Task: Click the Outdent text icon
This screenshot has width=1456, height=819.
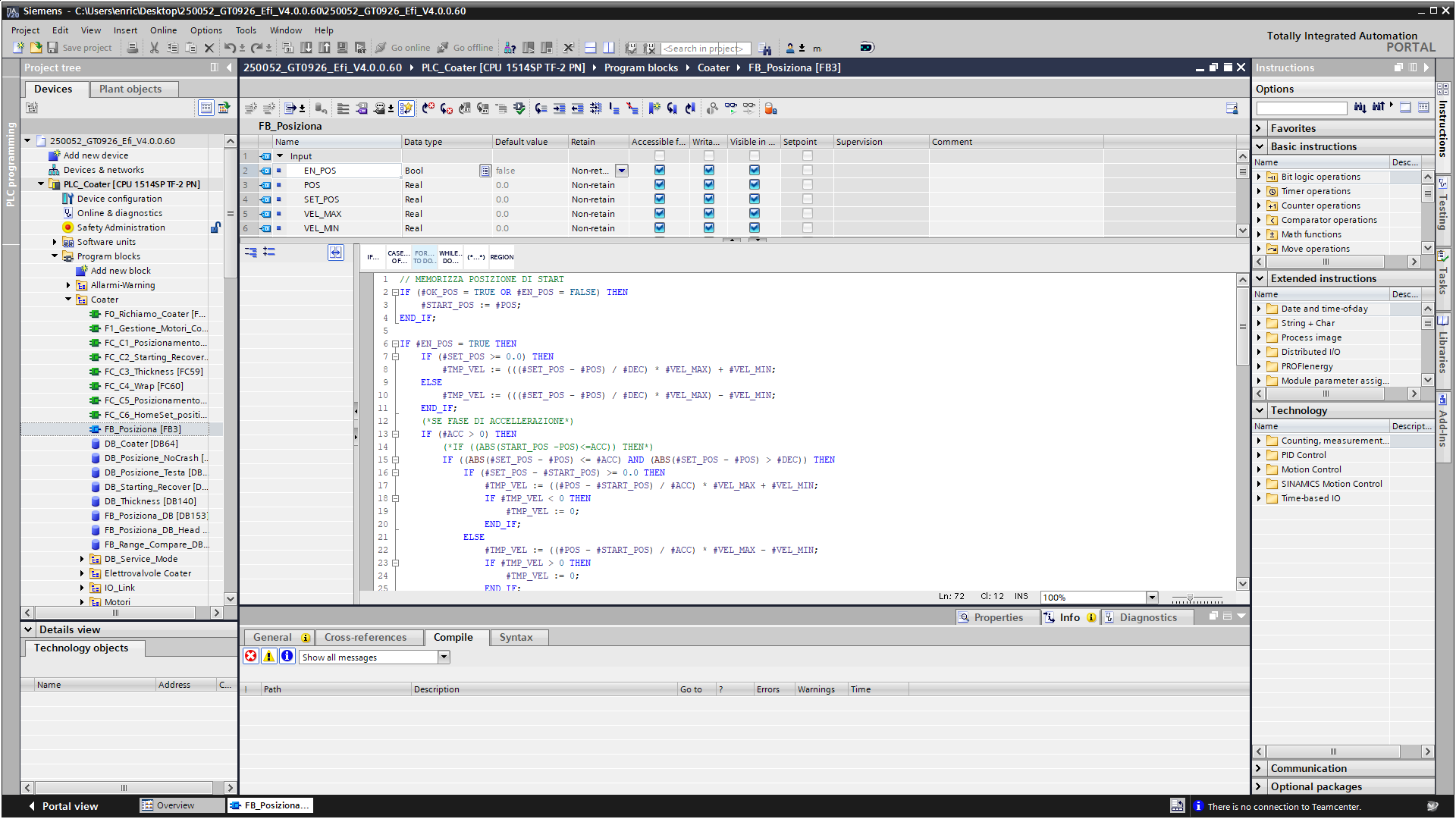Action: coord(577,108)
